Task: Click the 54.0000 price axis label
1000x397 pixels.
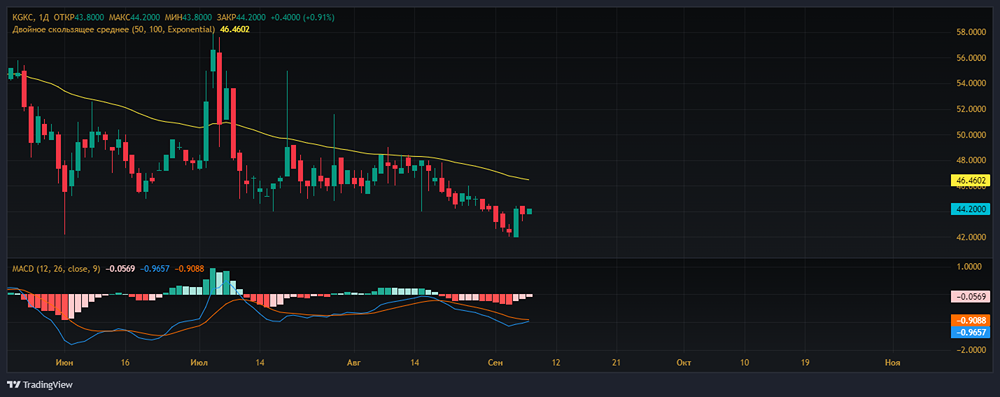Action: (x=972, y=84)
